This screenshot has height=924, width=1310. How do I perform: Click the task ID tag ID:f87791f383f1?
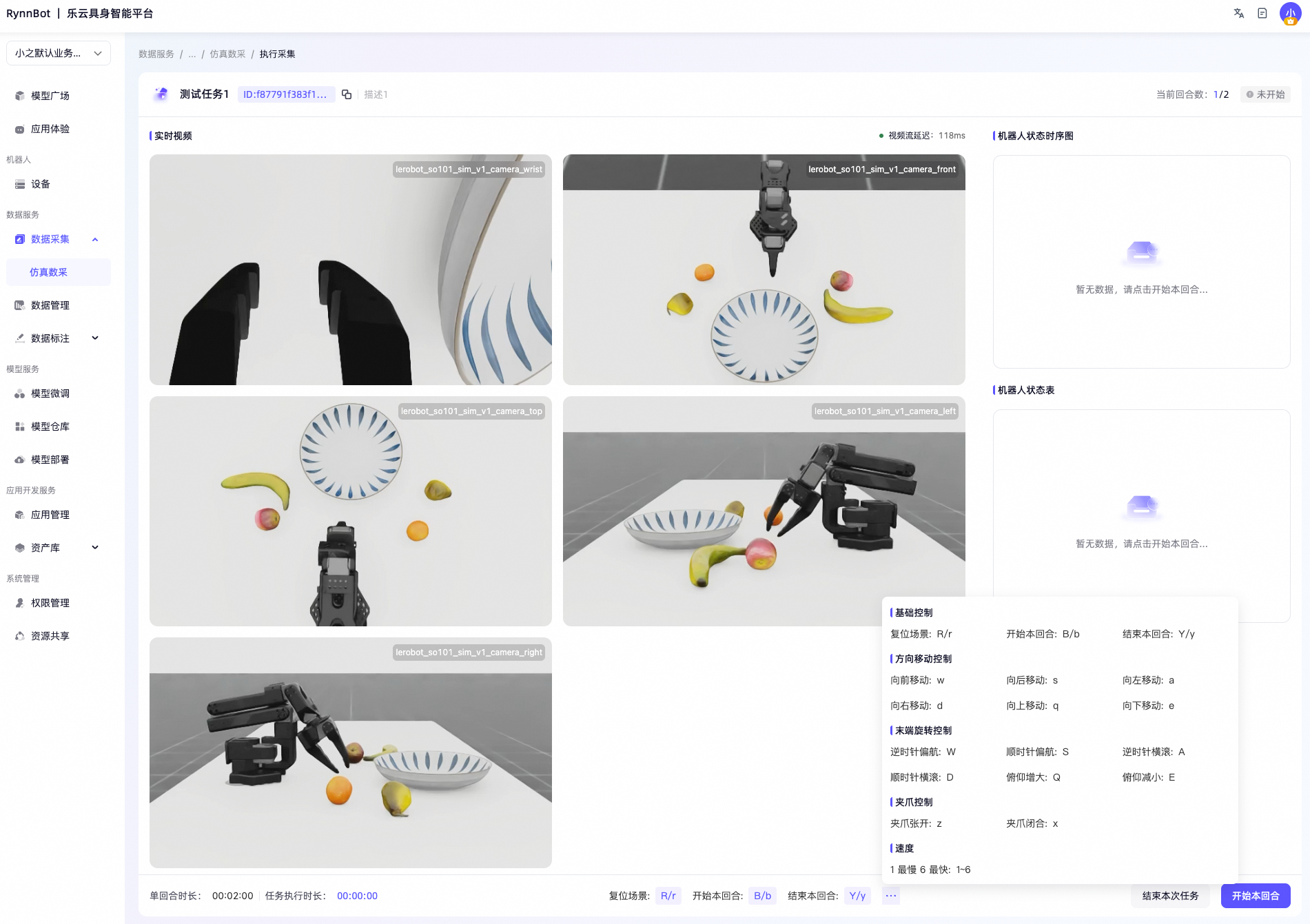click(286, 94)
